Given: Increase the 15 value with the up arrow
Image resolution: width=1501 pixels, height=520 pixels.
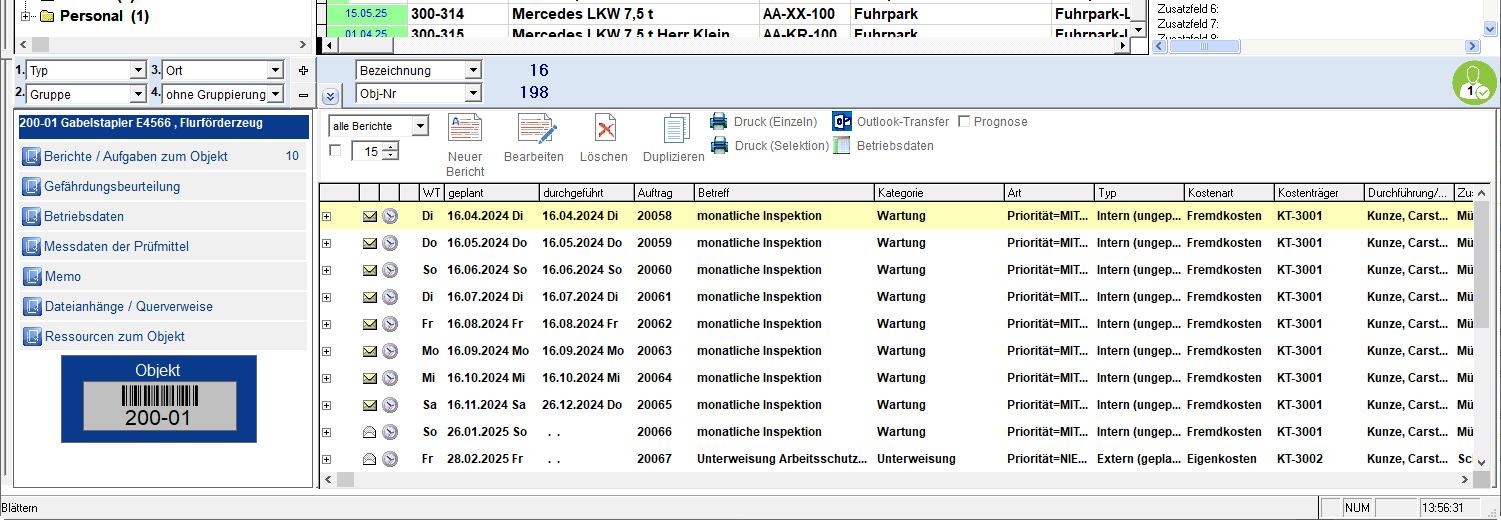Looking at the screenshot, I should coord(391,147).
